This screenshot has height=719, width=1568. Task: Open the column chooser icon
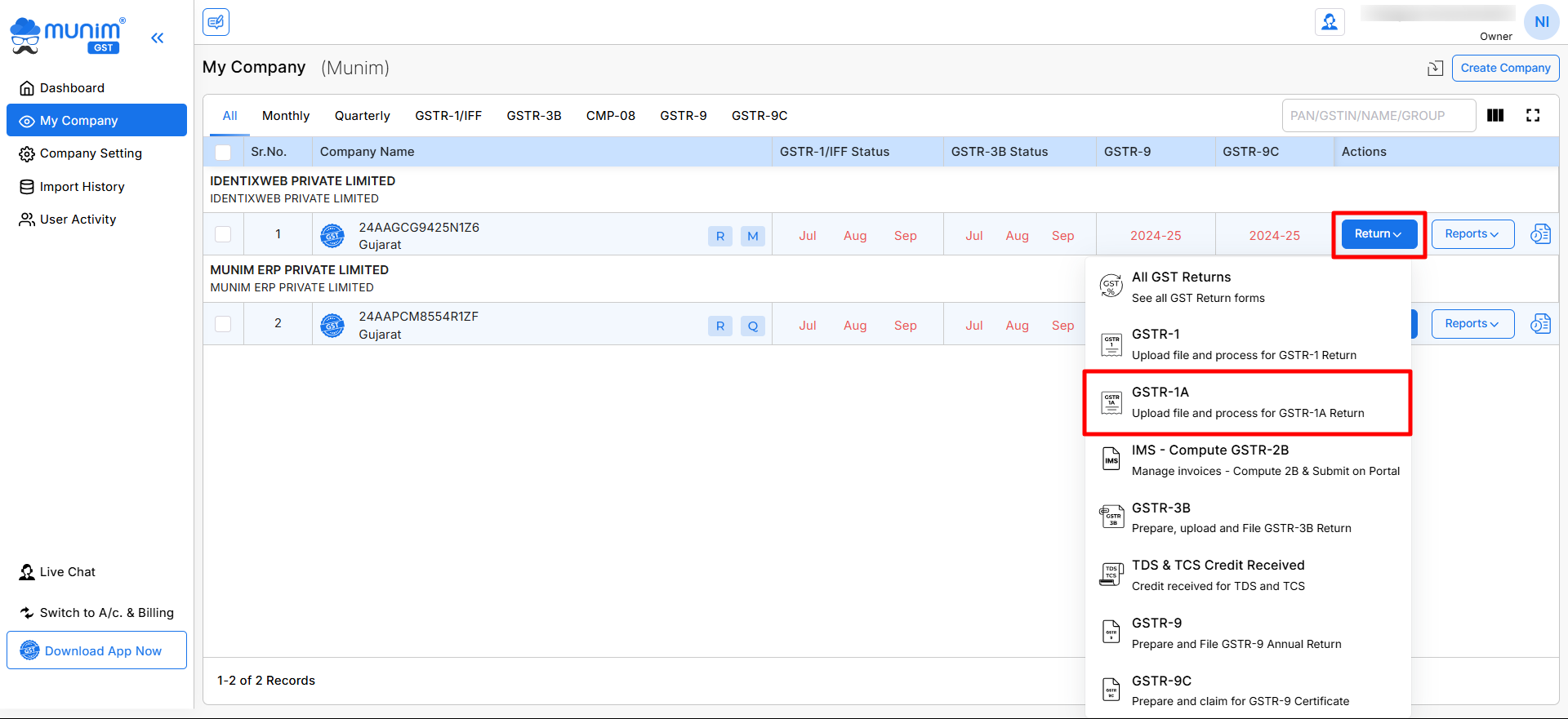point(1495,115)
